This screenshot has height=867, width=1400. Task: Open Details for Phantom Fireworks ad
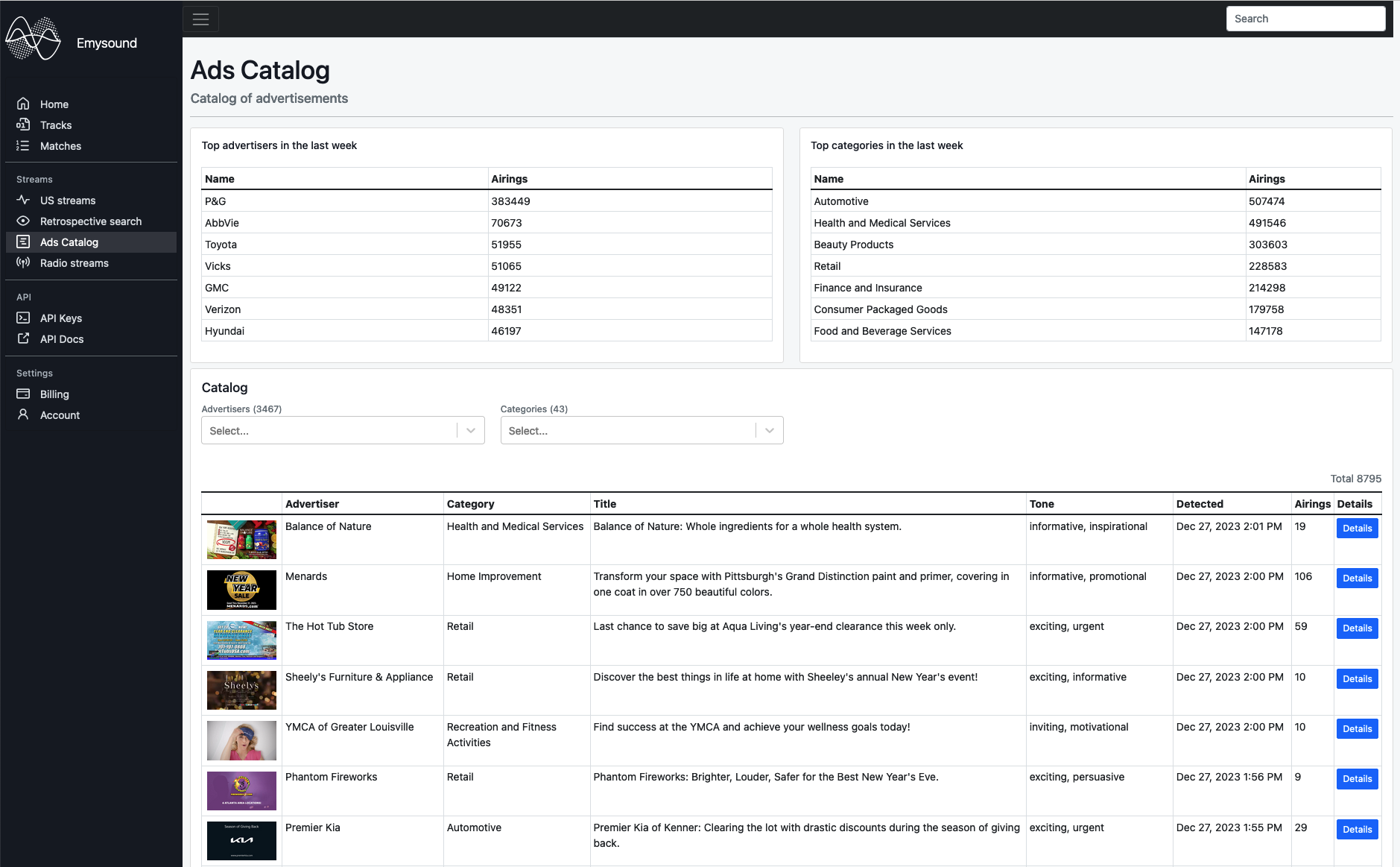[x=1357, y=779]
